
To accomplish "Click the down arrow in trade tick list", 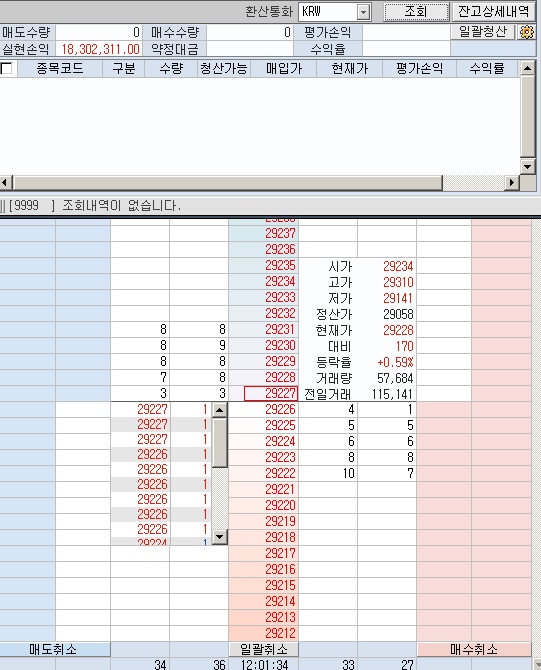I will point(220,537).
